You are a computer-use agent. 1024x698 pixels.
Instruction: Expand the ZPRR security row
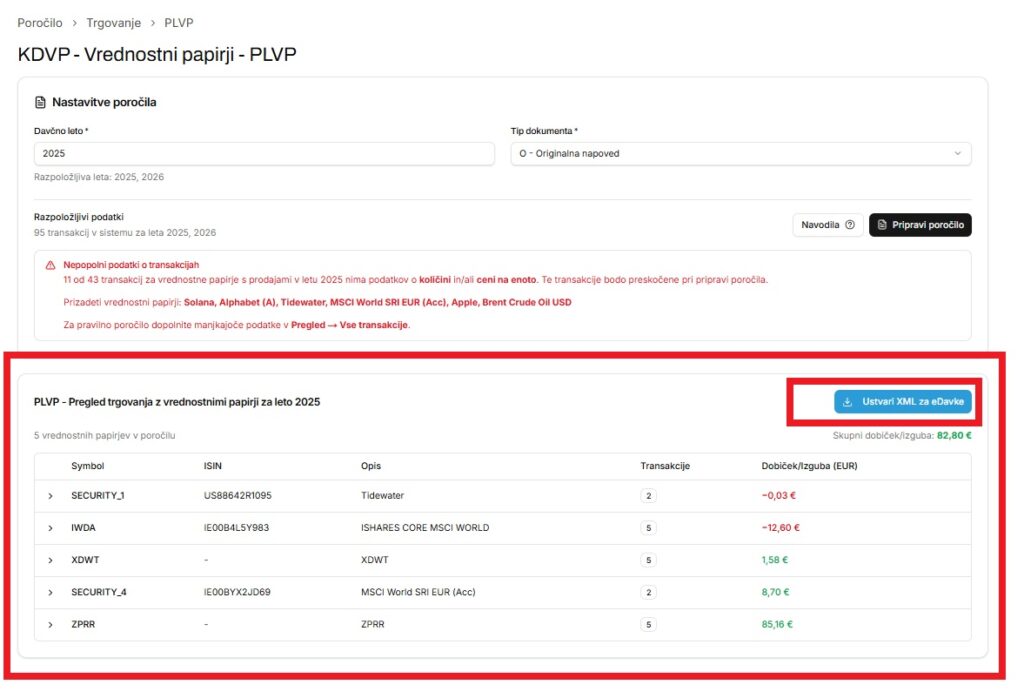[50, 624]
